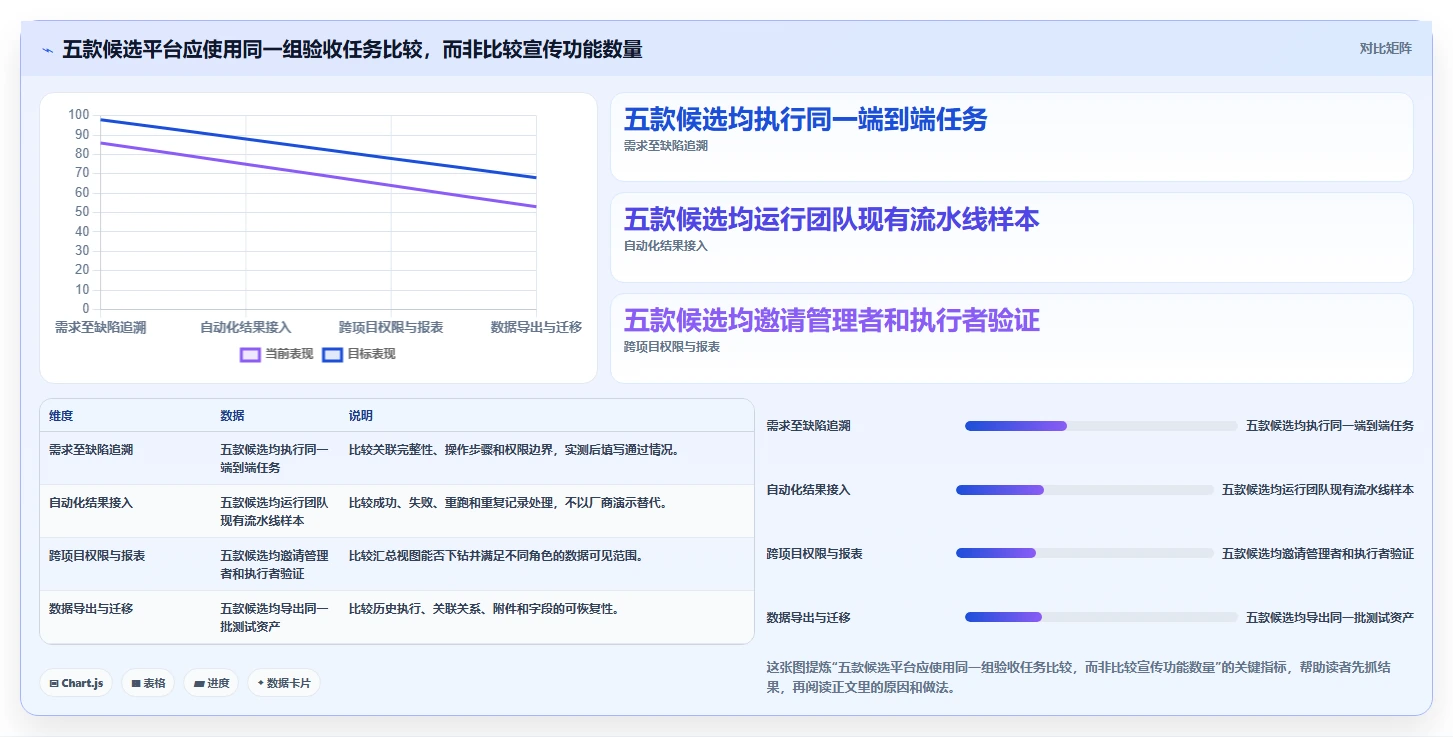Open the 五款候选均邀请管理者和执行者验证 large card heading
The height and width of the screenshot is (737, 1453).
click(831, 320)
